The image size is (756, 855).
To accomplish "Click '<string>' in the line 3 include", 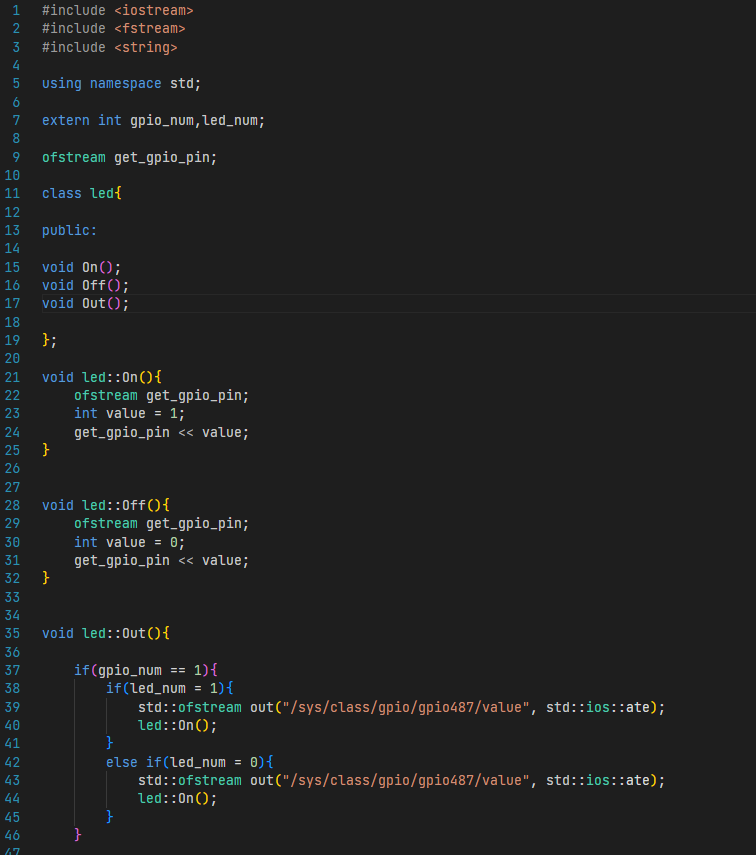I will click(146, 47).
